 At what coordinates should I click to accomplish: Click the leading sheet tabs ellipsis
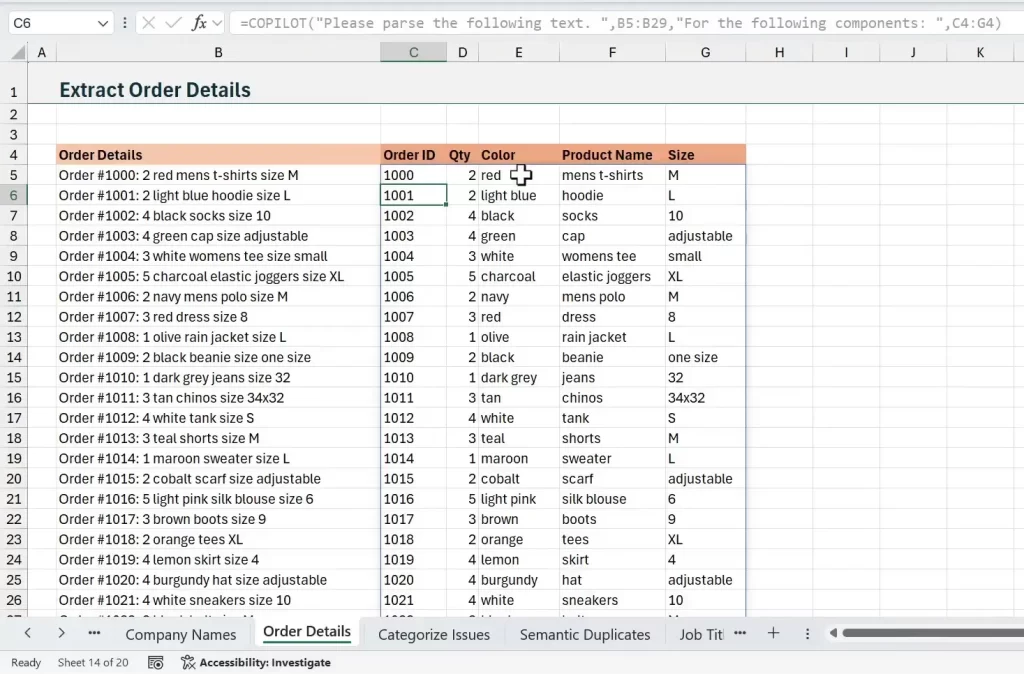(x=94, y=633)
